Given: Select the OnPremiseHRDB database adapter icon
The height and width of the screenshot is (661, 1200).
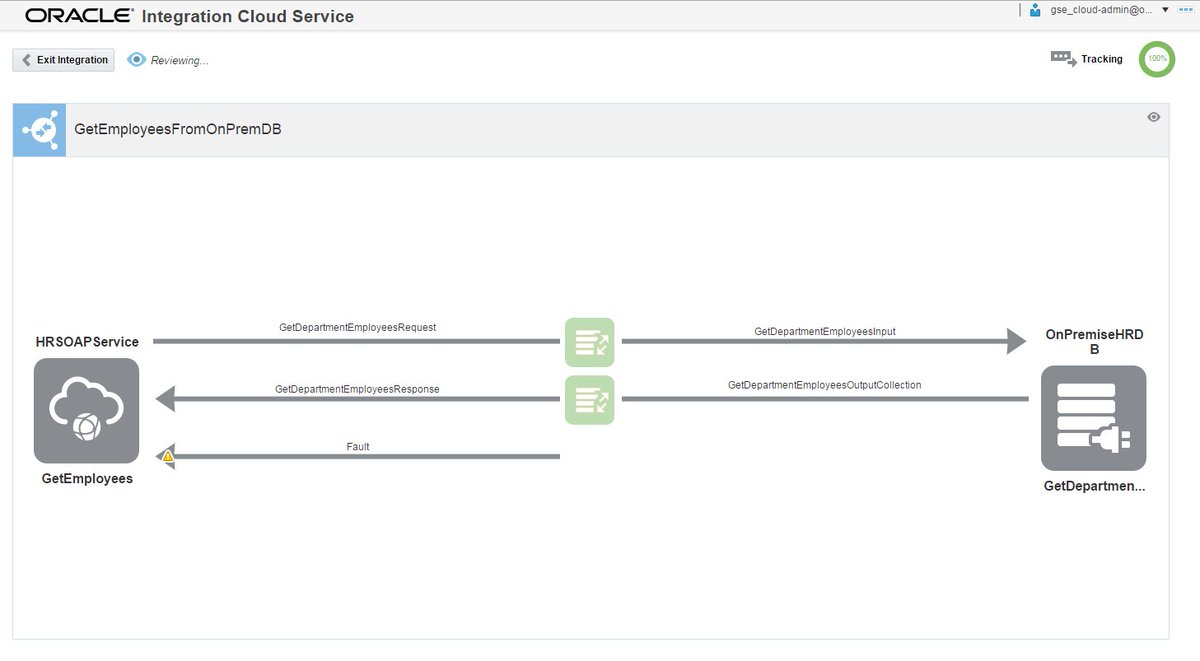Looking at the screenshot, I should (1093, 418).
